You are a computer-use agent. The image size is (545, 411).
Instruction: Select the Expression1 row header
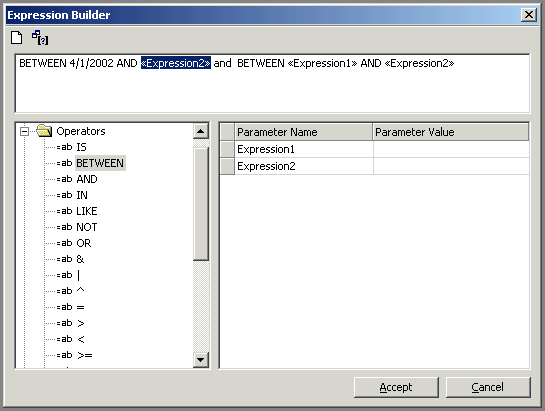pos(227,149)
